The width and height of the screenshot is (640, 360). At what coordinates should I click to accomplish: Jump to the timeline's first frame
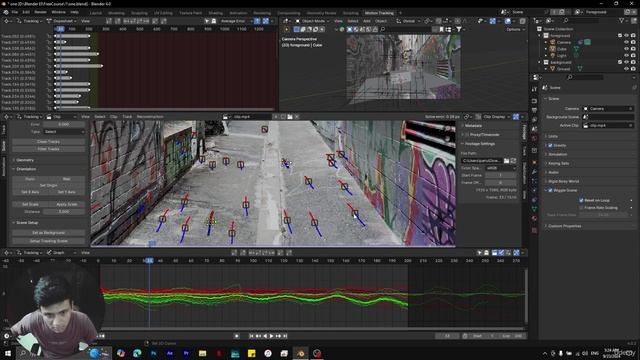coord(251,336)
